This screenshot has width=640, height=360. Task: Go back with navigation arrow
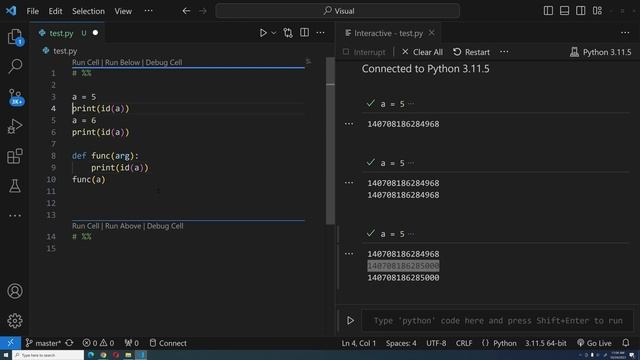click(x=186, y=11)
